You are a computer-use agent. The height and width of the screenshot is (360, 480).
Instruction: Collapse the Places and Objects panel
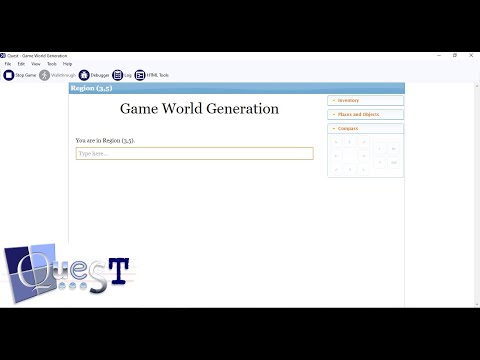click(x=366, y=114)
